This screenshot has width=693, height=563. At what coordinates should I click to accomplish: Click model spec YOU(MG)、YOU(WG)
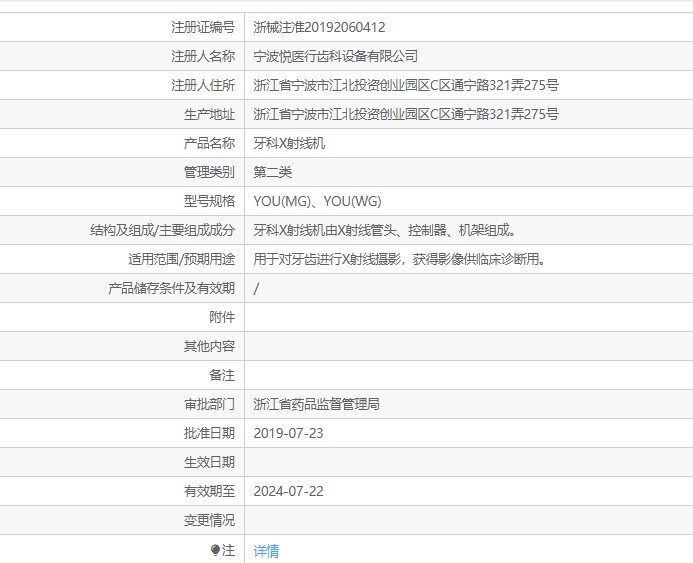317,202
